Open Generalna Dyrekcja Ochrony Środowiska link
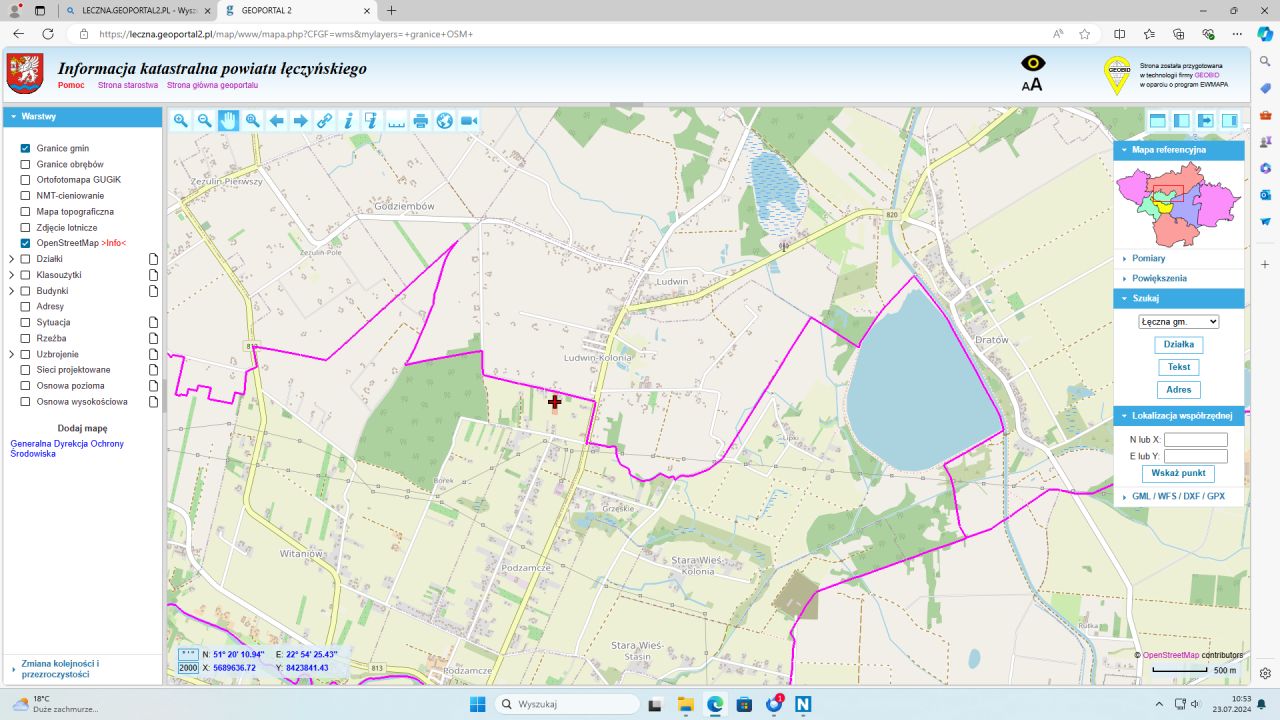Image resolution: width=1280 pixels, height=720 pixels. pos(67,448)
